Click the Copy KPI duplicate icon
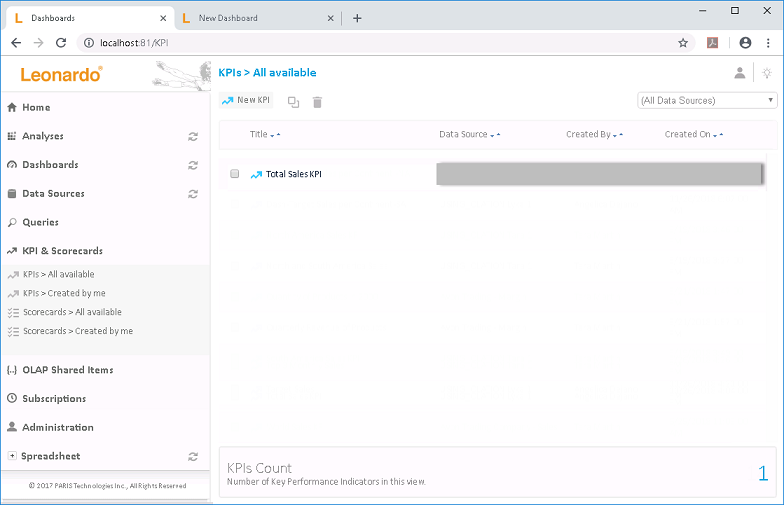784x505 pixels. point(293,102)
